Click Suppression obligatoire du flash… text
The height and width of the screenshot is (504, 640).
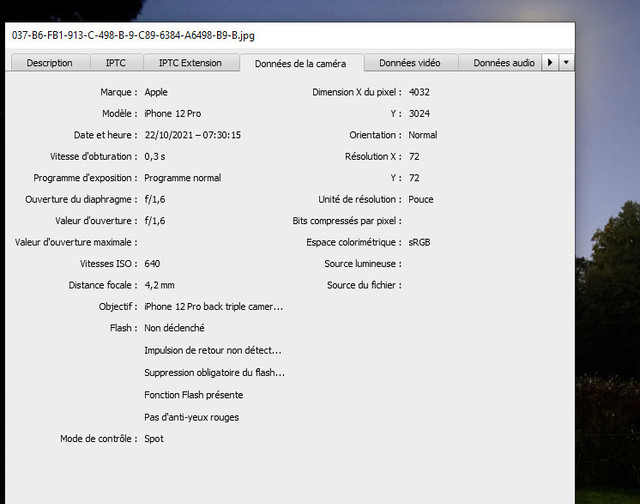[x=214, y=373]
